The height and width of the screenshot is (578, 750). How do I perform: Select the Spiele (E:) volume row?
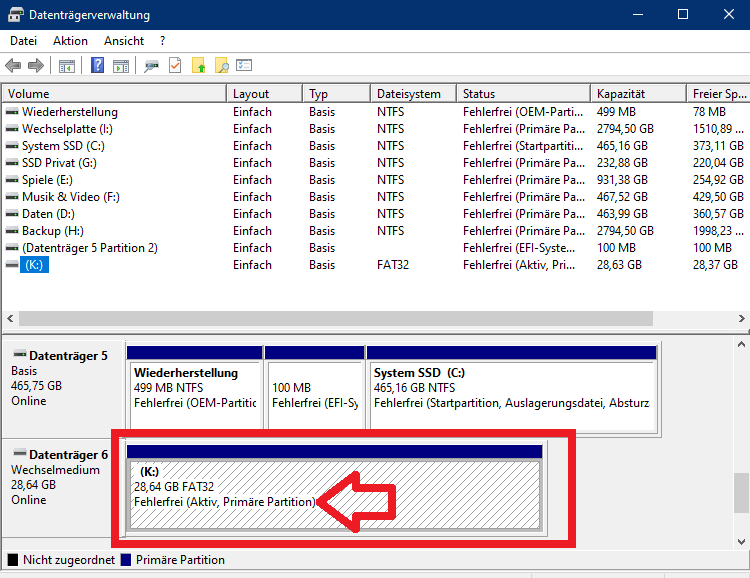(375, 180)
